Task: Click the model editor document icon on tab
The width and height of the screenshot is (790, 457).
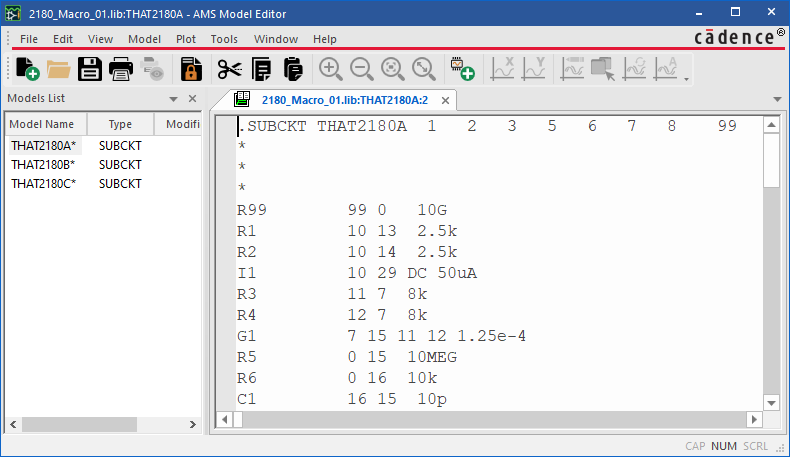Action: point(242,99)
